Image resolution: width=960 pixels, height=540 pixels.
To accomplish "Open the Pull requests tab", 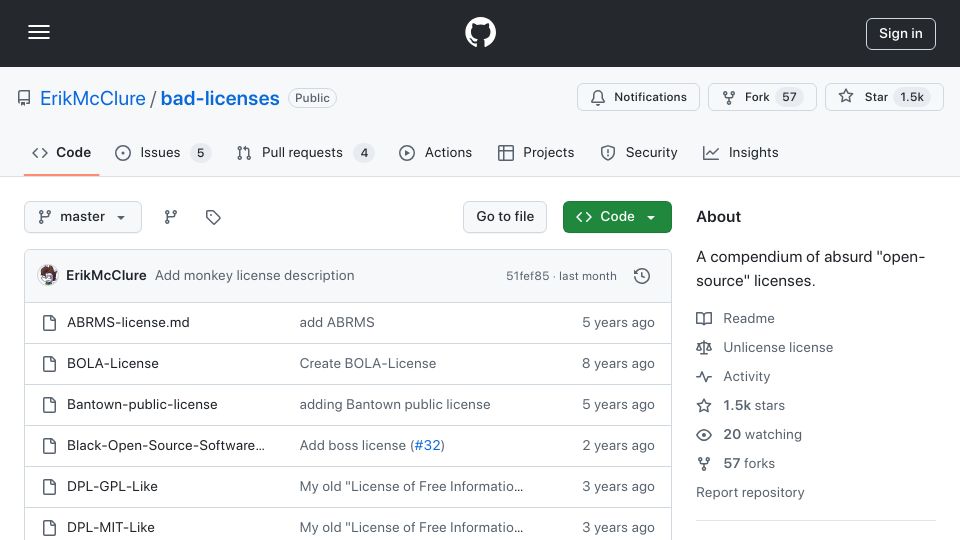I will pos(305,152).
